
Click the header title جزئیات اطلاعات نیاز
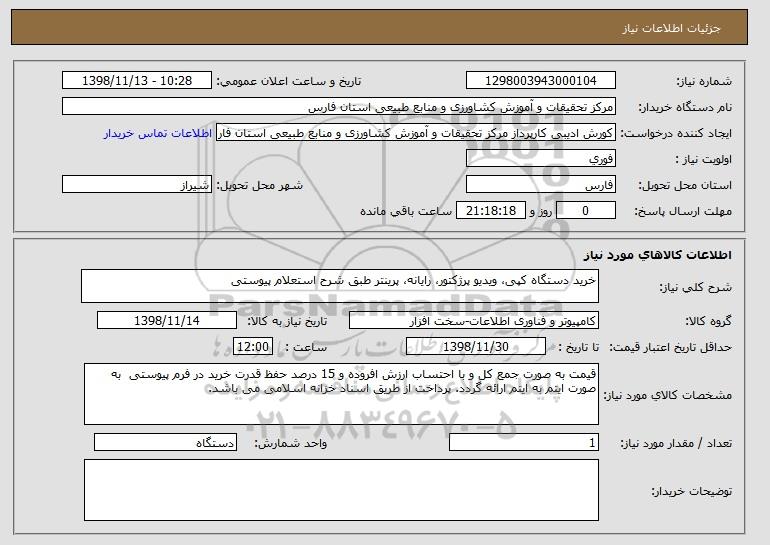pyautogui.click(x=671, y=28)
